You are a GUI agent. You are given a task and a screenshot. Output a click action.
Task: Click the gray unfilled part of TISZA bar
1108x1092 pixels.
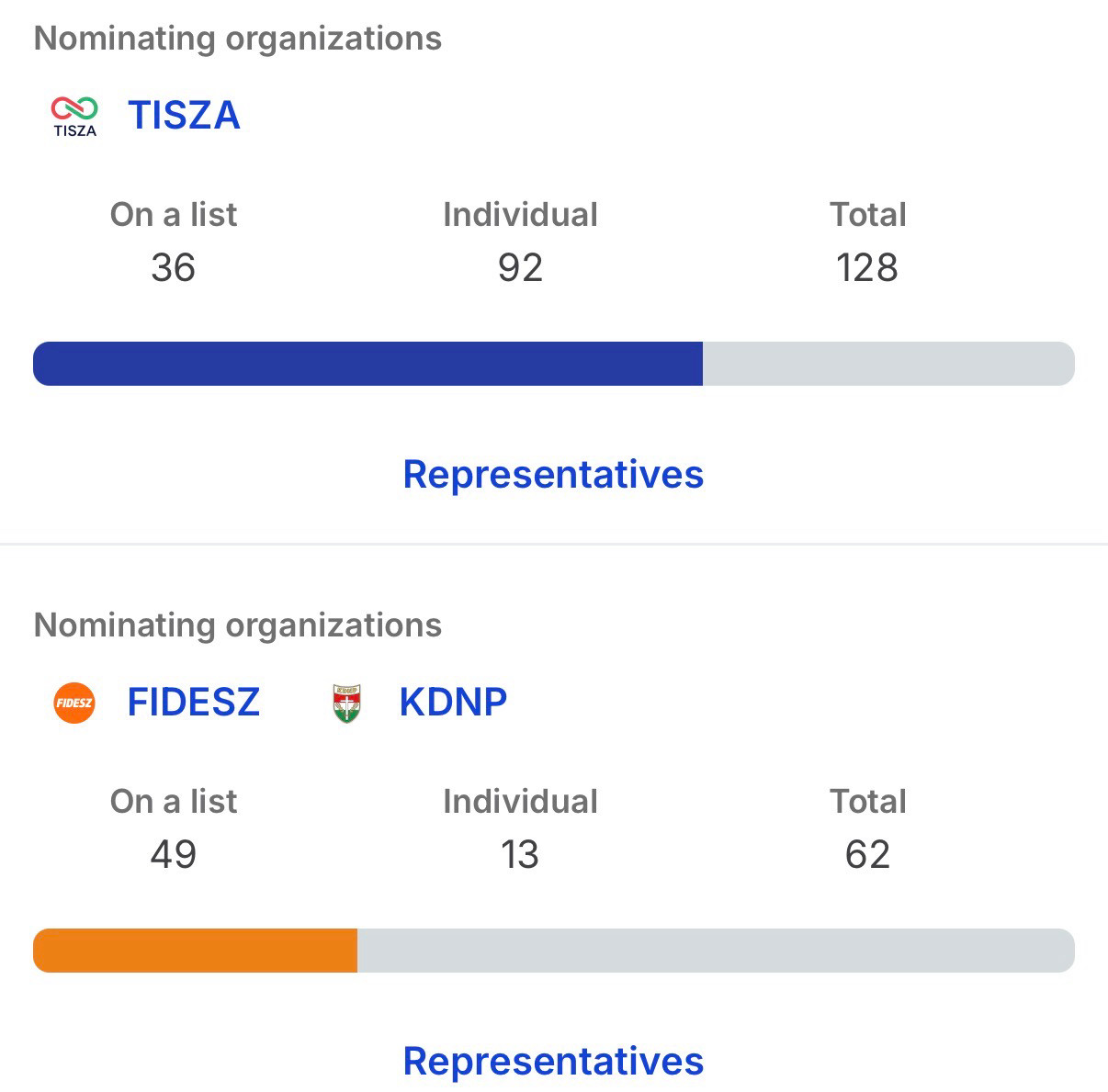(888, 364)
